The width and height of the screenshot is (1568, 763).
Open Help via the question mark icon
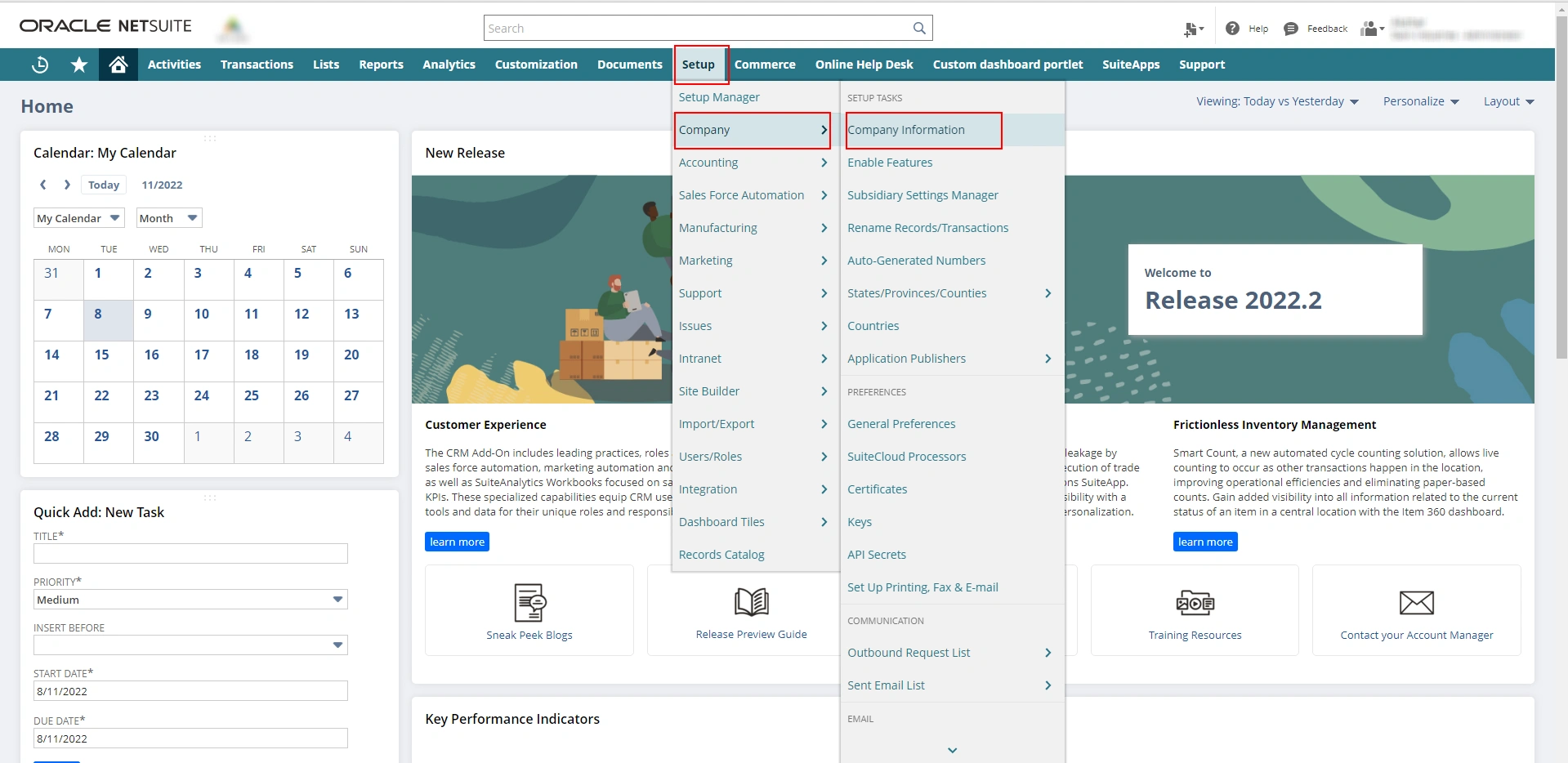1232,28
